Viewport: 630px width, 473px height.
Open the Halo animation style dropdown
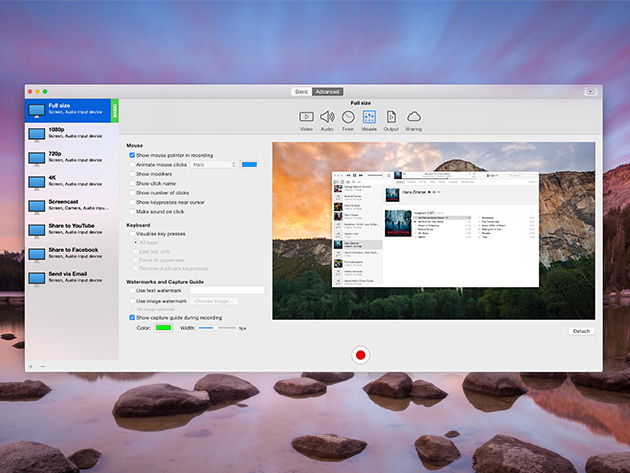click(x=213, y=164)
